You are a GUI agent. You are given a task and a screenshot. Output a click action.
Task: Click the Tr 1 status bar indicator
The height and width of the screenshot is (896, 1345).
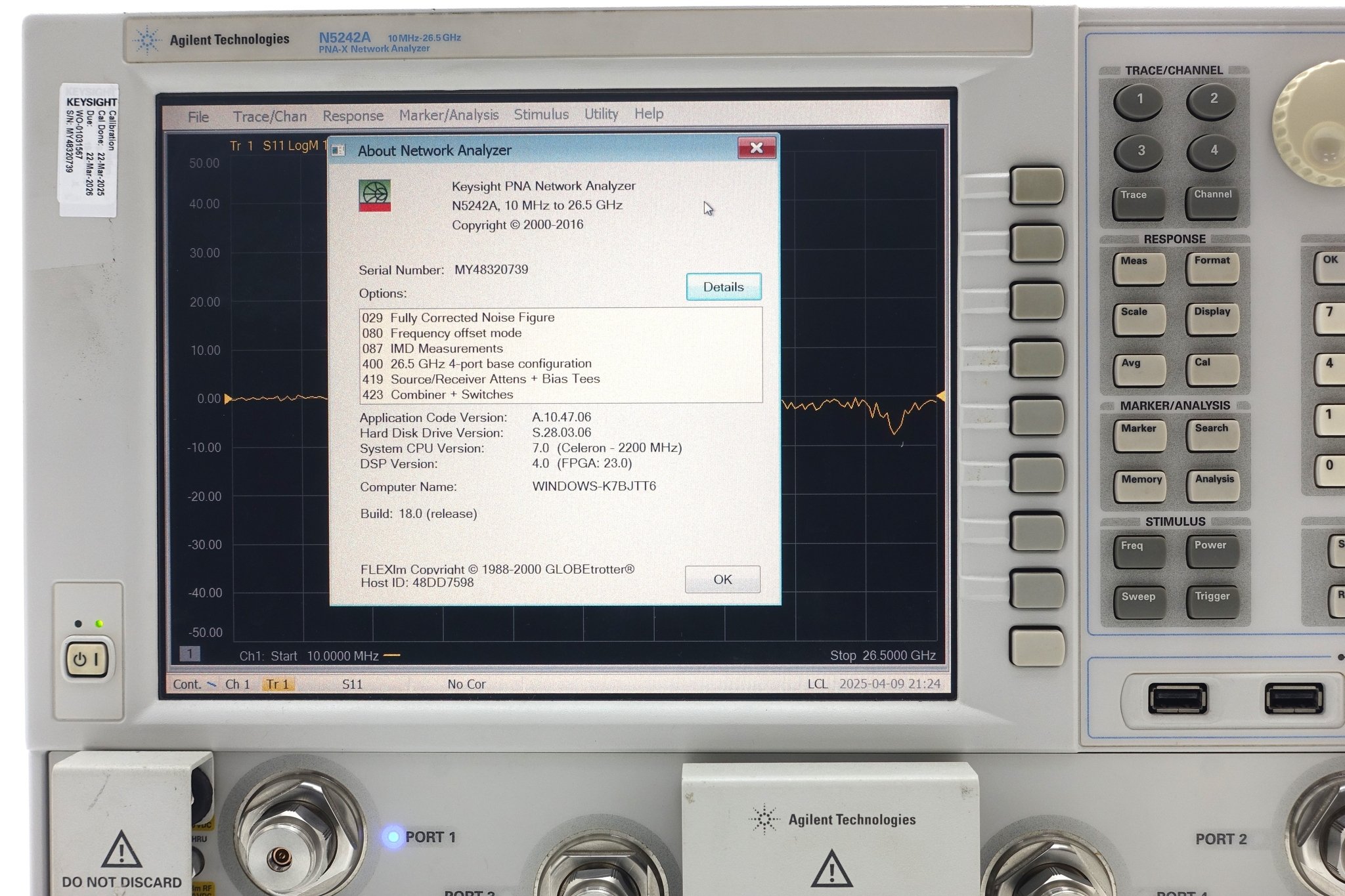point(278,684)
